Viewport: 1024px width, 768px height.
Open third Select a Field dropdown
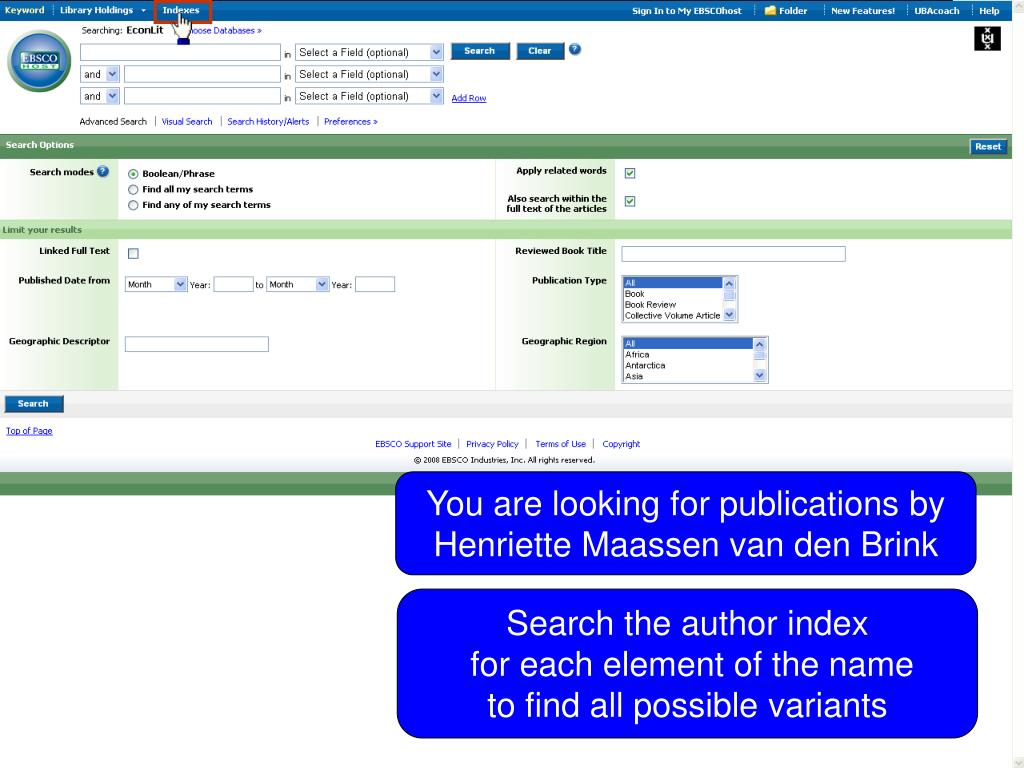[370, 96]
